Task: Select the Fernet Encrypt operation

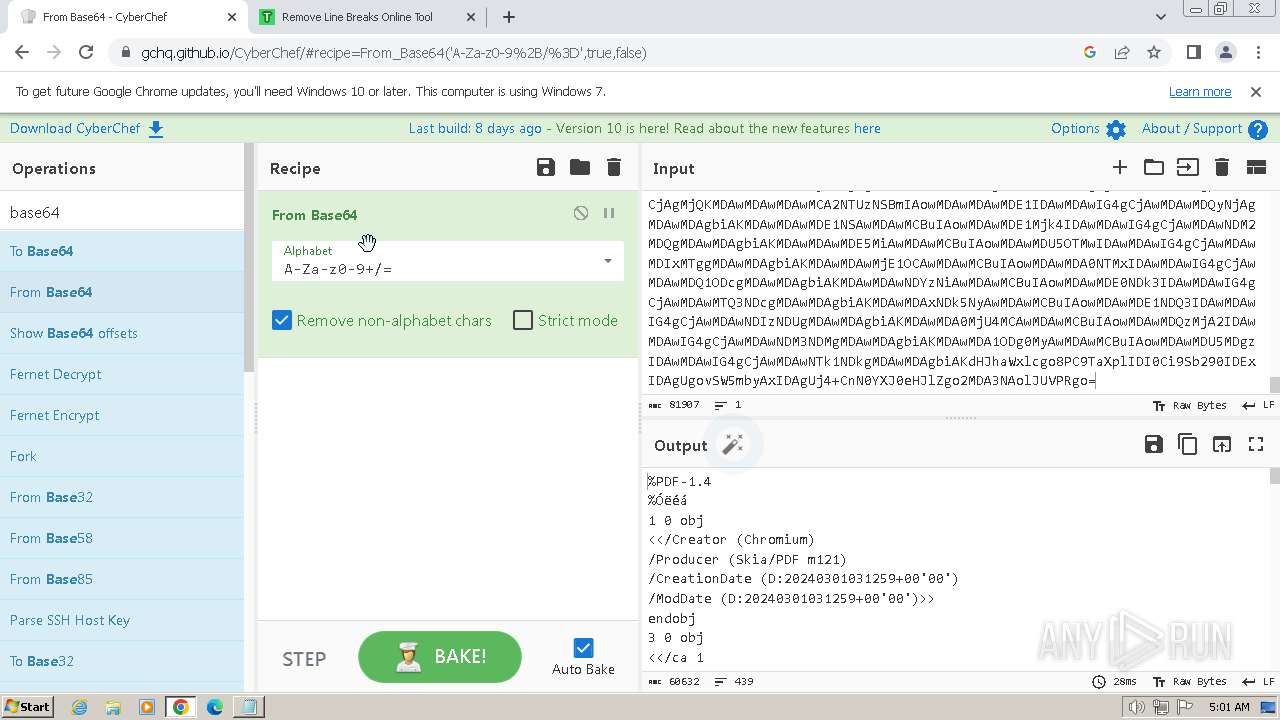Action: click(x=122, y=415)
